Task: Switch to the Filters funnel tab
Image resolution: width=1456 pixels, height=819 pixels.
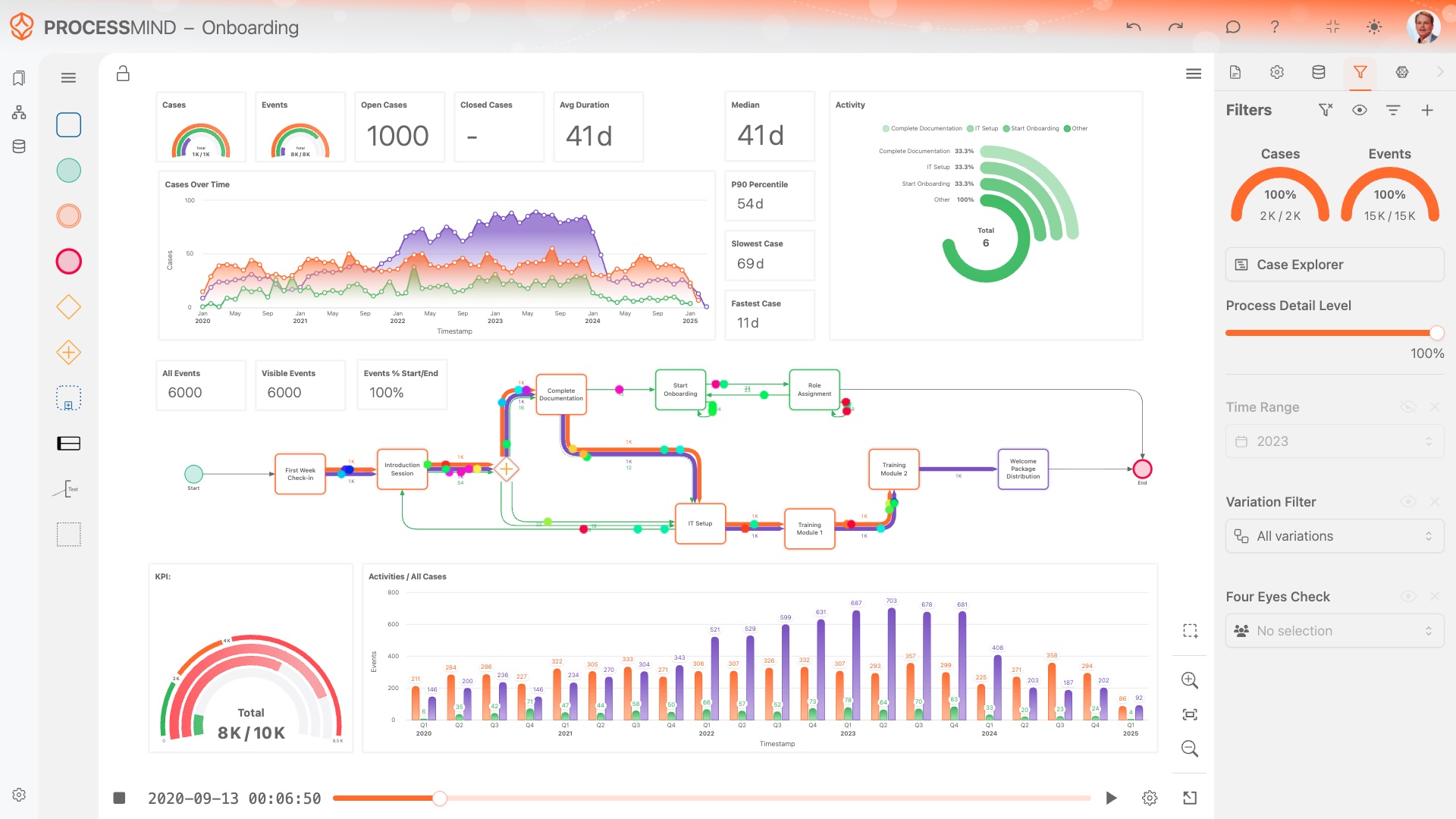Action: click(1360, 72)
